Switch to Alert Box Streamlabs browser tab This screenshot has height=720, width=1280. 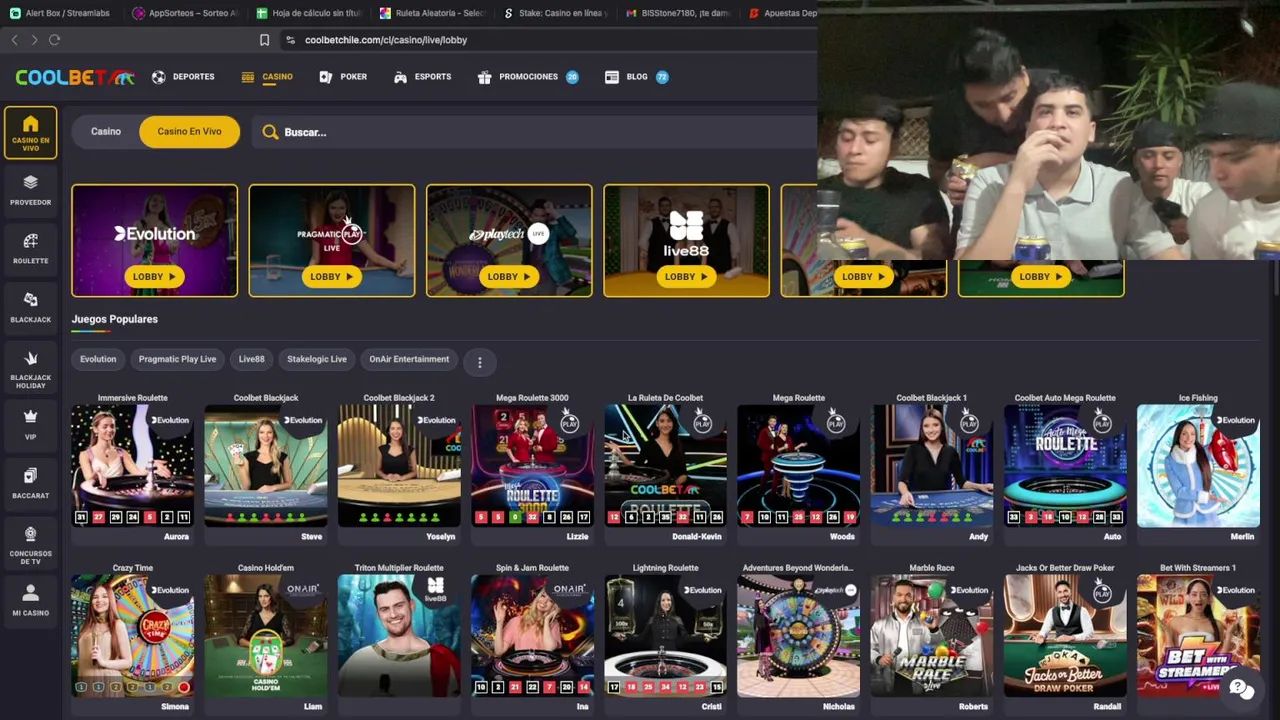(60, 13)
